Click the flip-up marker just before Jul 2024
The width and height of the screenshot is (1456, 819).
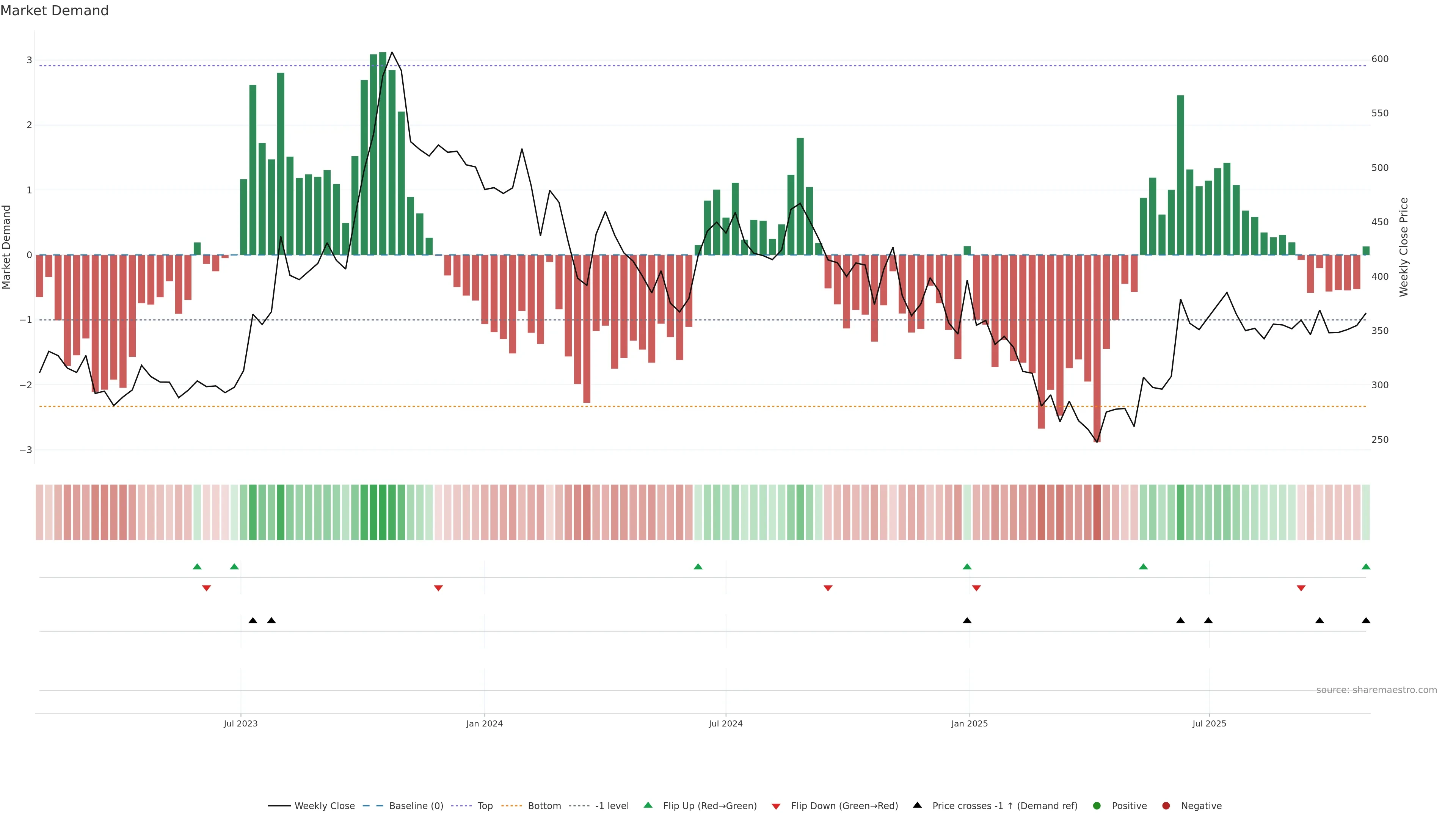pyautogui.click(x=698, y=566)
